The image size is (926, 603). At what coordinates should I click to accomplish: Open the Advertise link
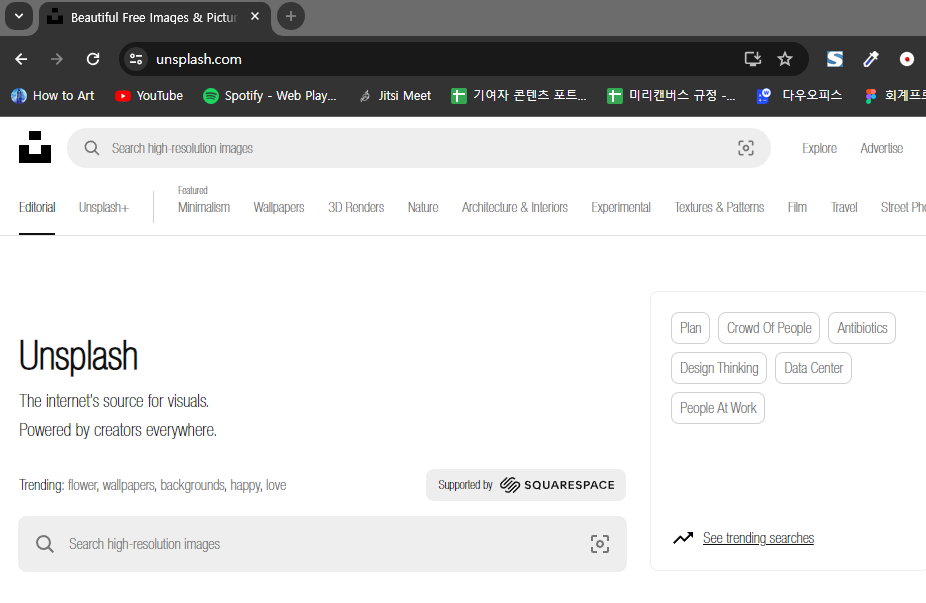coord(881,148)
